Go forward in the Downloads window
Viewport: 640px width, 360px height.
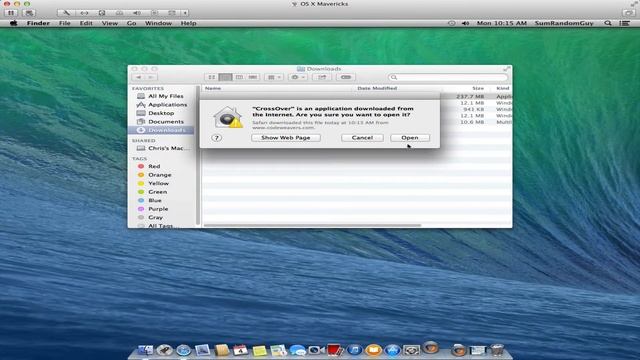pos(151,77)
